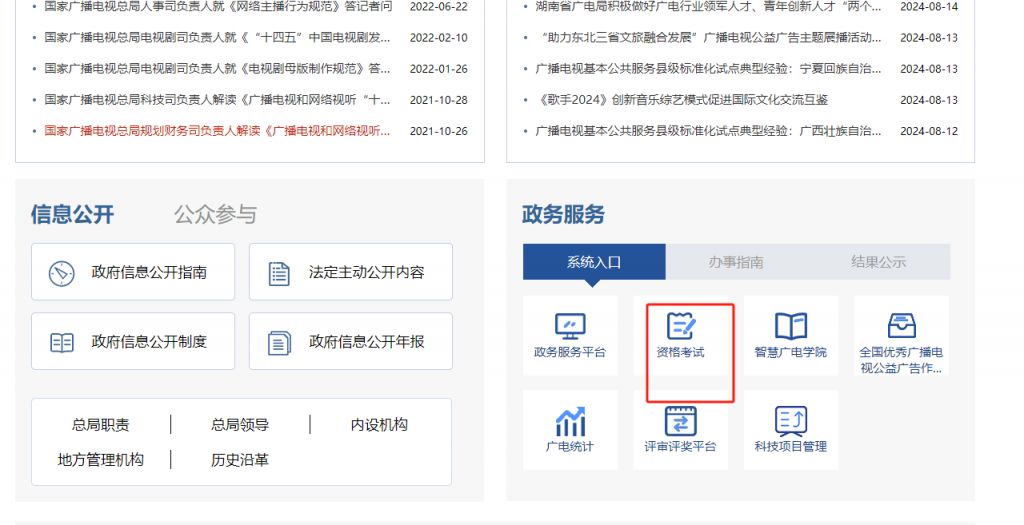This screenshot has height=525, width=1024.
Task: Open the 评审评奖平台 calendar icon
Action: (680, 421)
